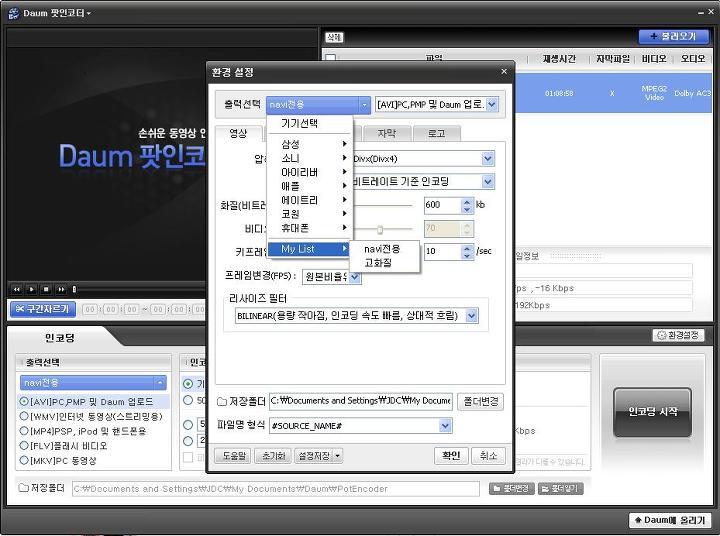Click the preview playback seek bar
720x536 pixels.
click(x=140, y=289)
